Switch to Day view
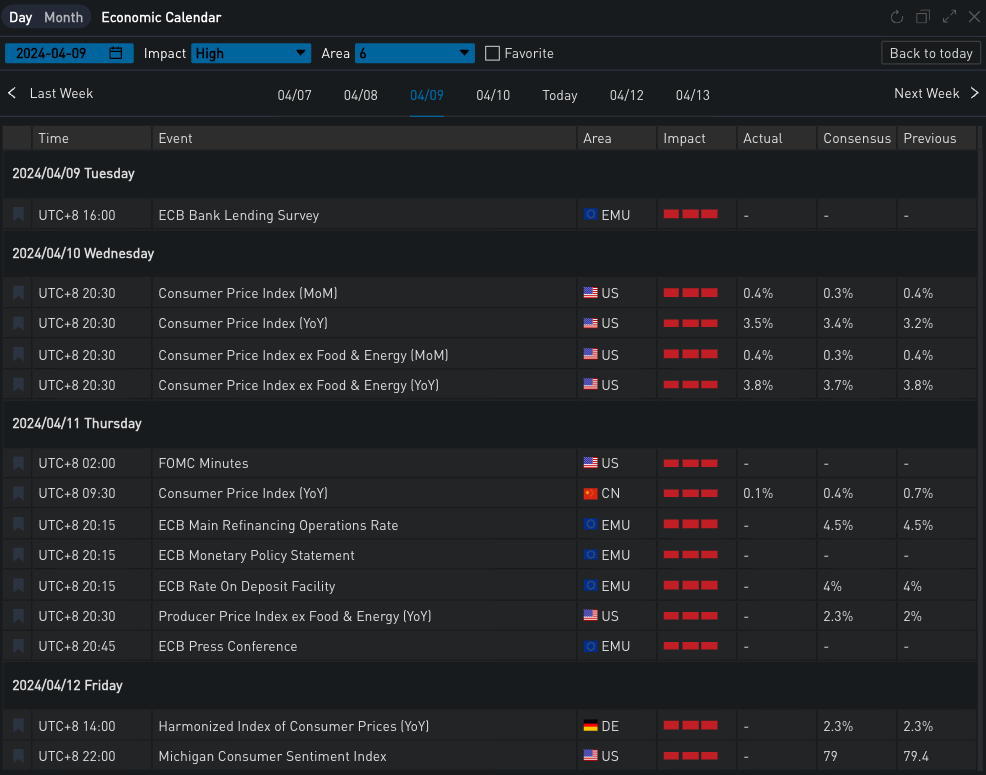Viewport: 986px width, 775px height. (x=21, y=17)
